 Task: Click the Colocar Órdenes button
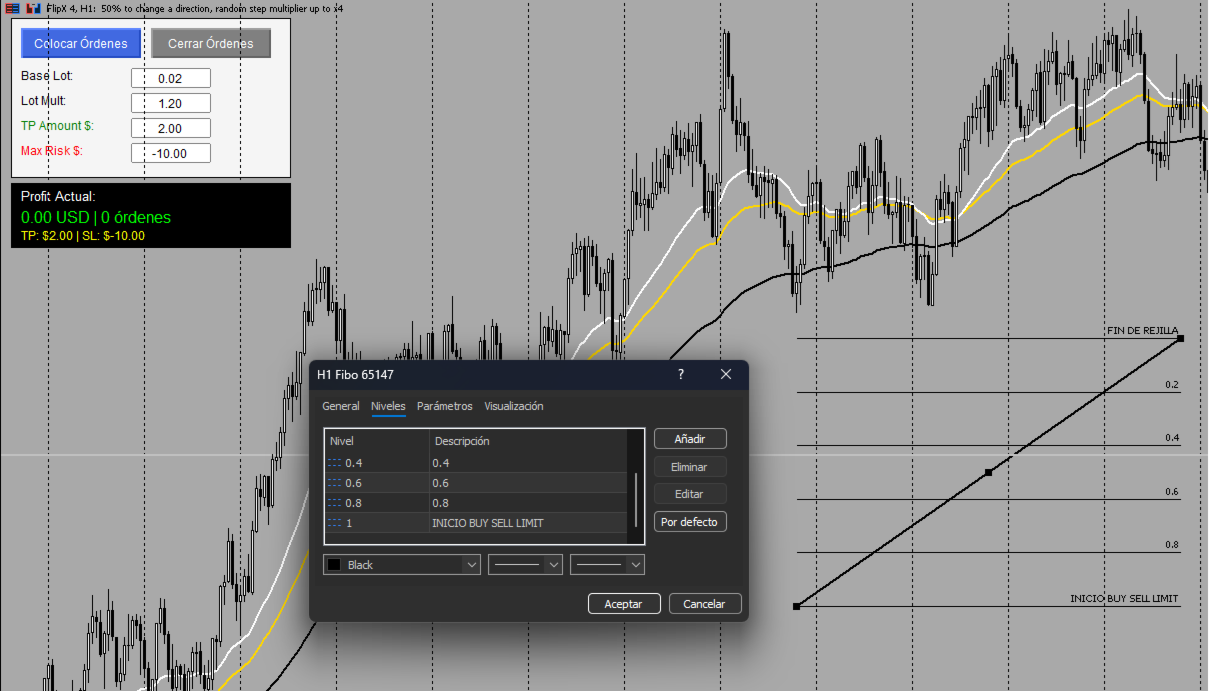coord(81,43)
